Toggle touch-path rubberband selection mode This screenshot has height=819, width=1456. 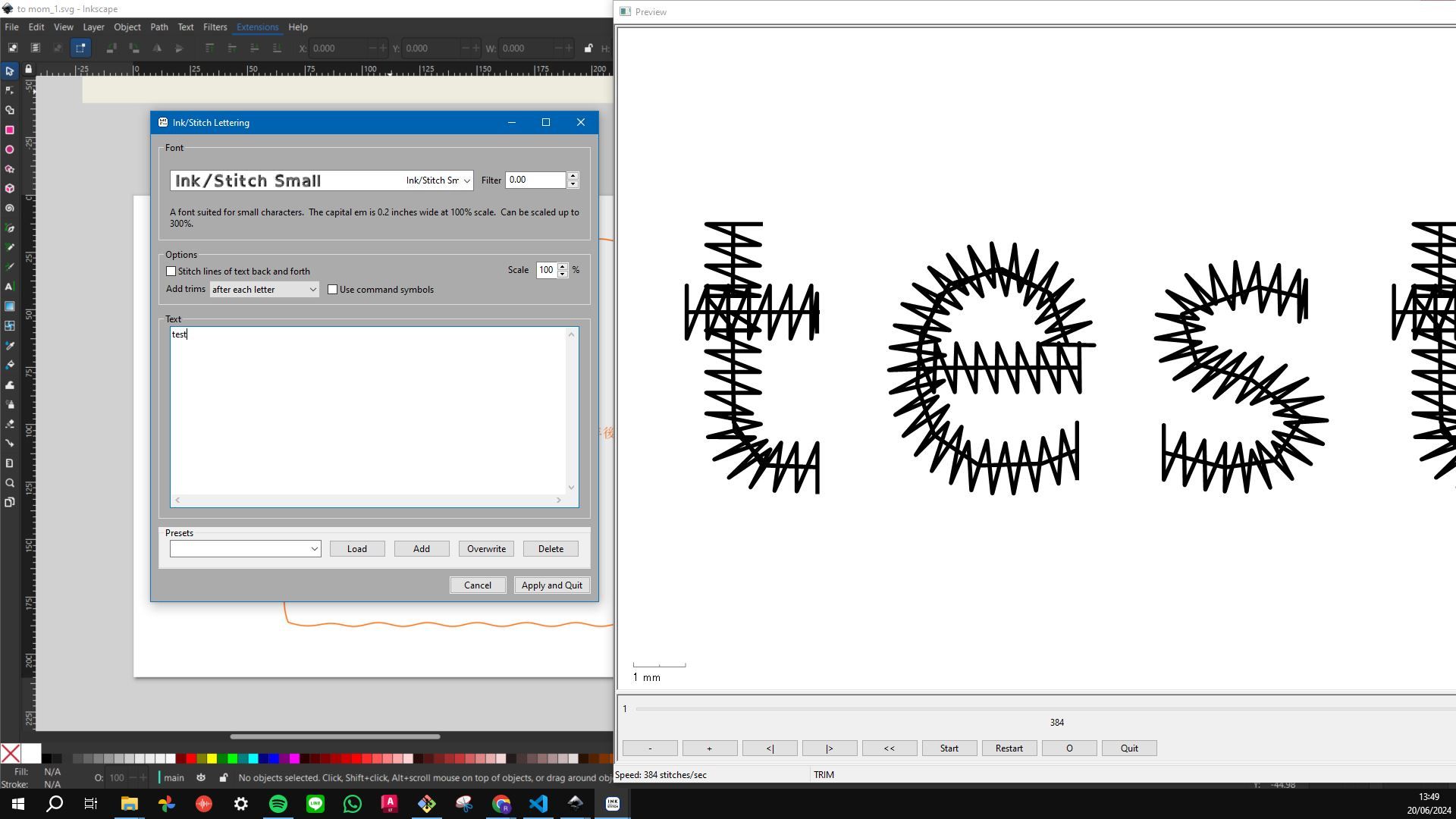click(x=80, y=48)
